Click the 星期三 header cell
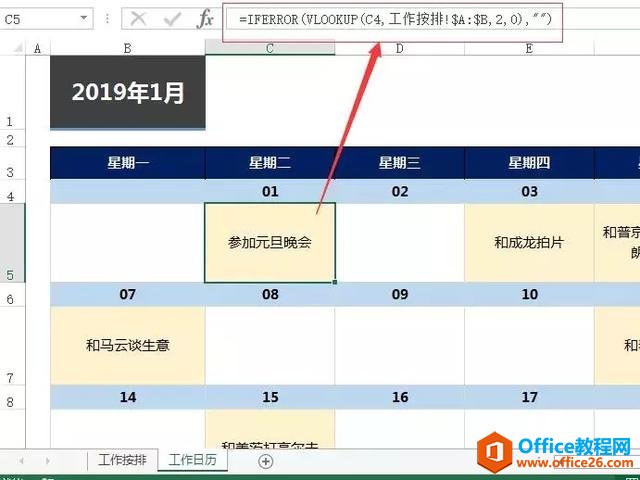 tap(400, 163)
